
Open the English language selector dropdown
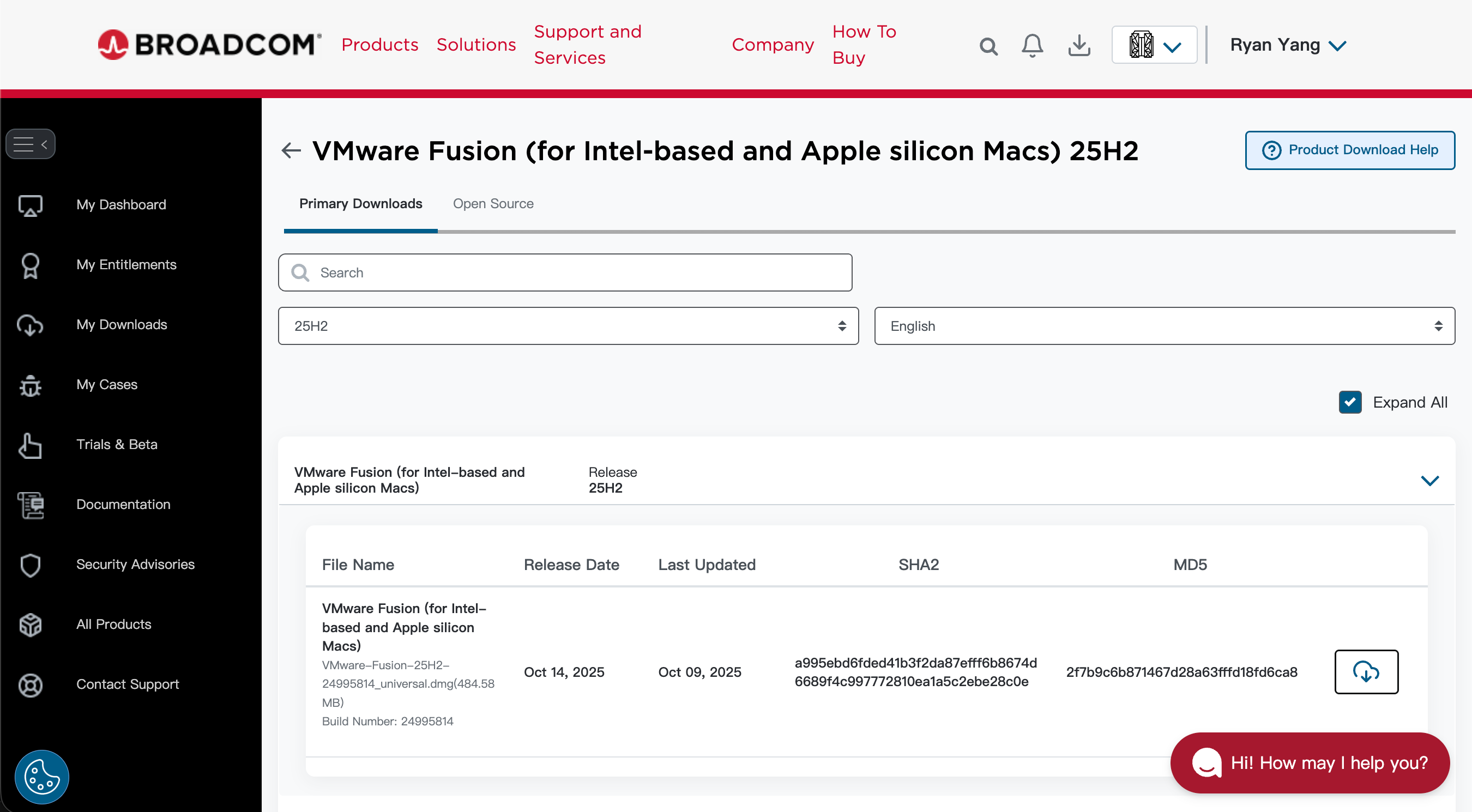(x=1165, y=325)
